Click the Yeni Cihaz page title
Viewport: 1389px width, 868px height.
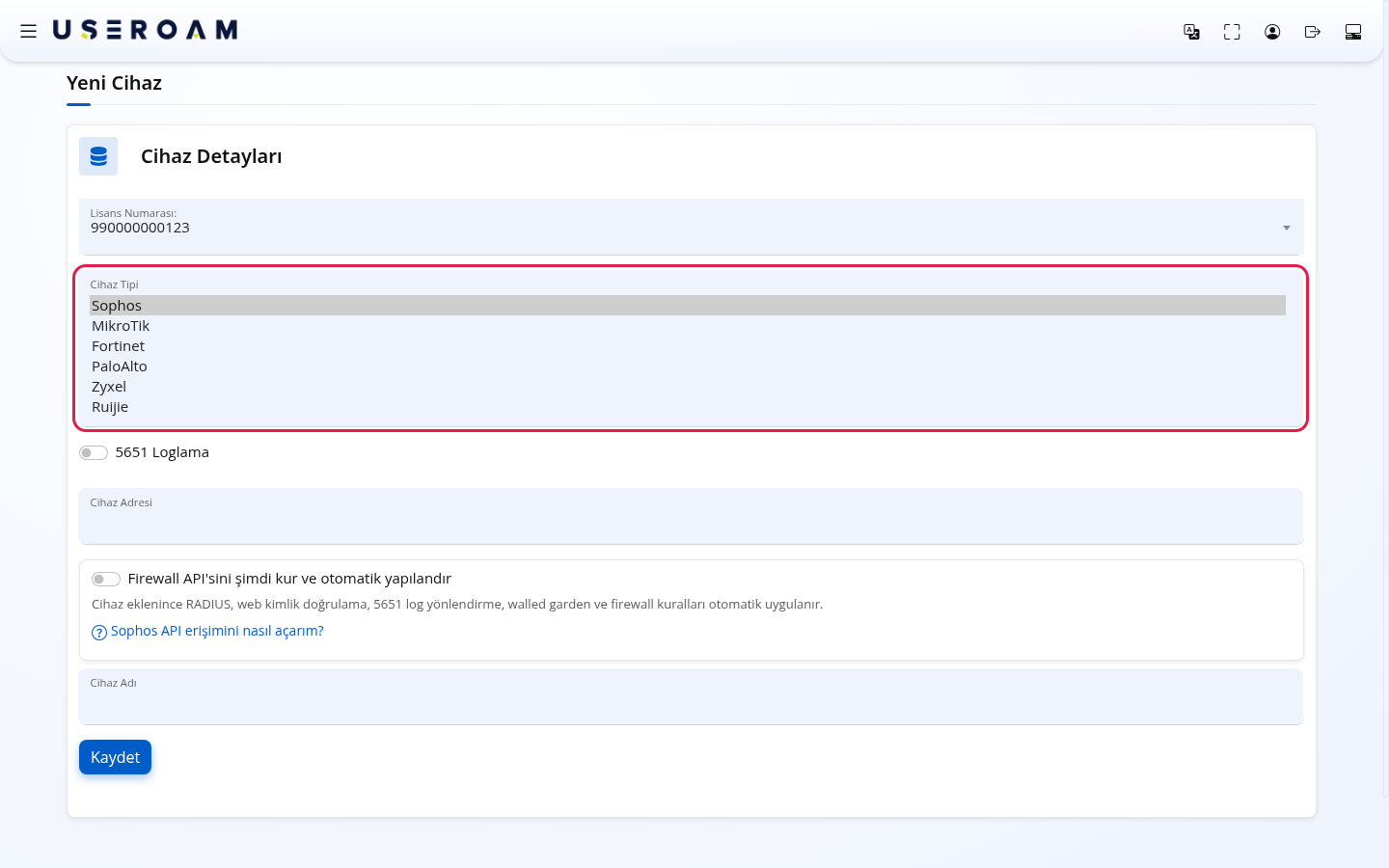(114, 83)
